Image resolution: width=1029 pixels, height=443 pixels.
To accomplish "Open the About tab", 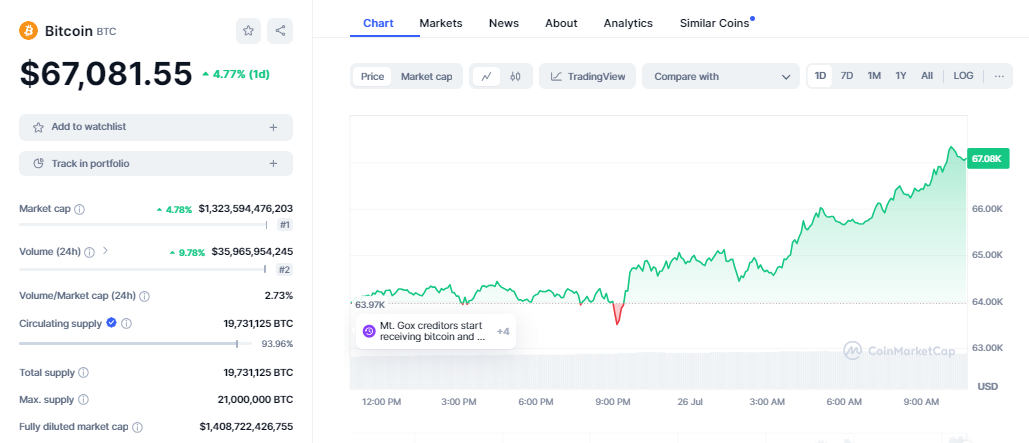I will tap(561, 23).
